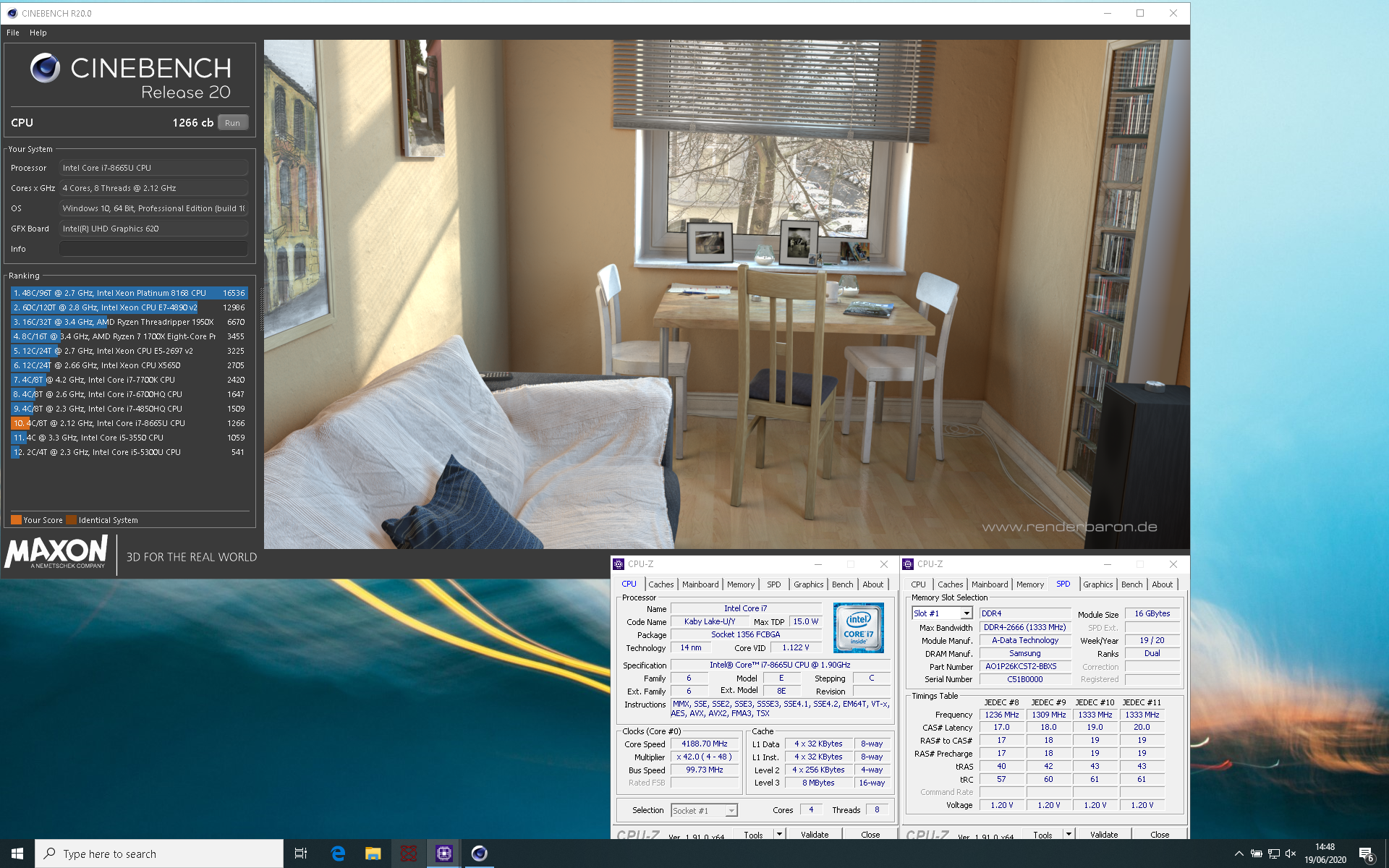The image size is (1389, 868).
Task: Click the ranking panel scroll grip
Action: click(262, 310)
